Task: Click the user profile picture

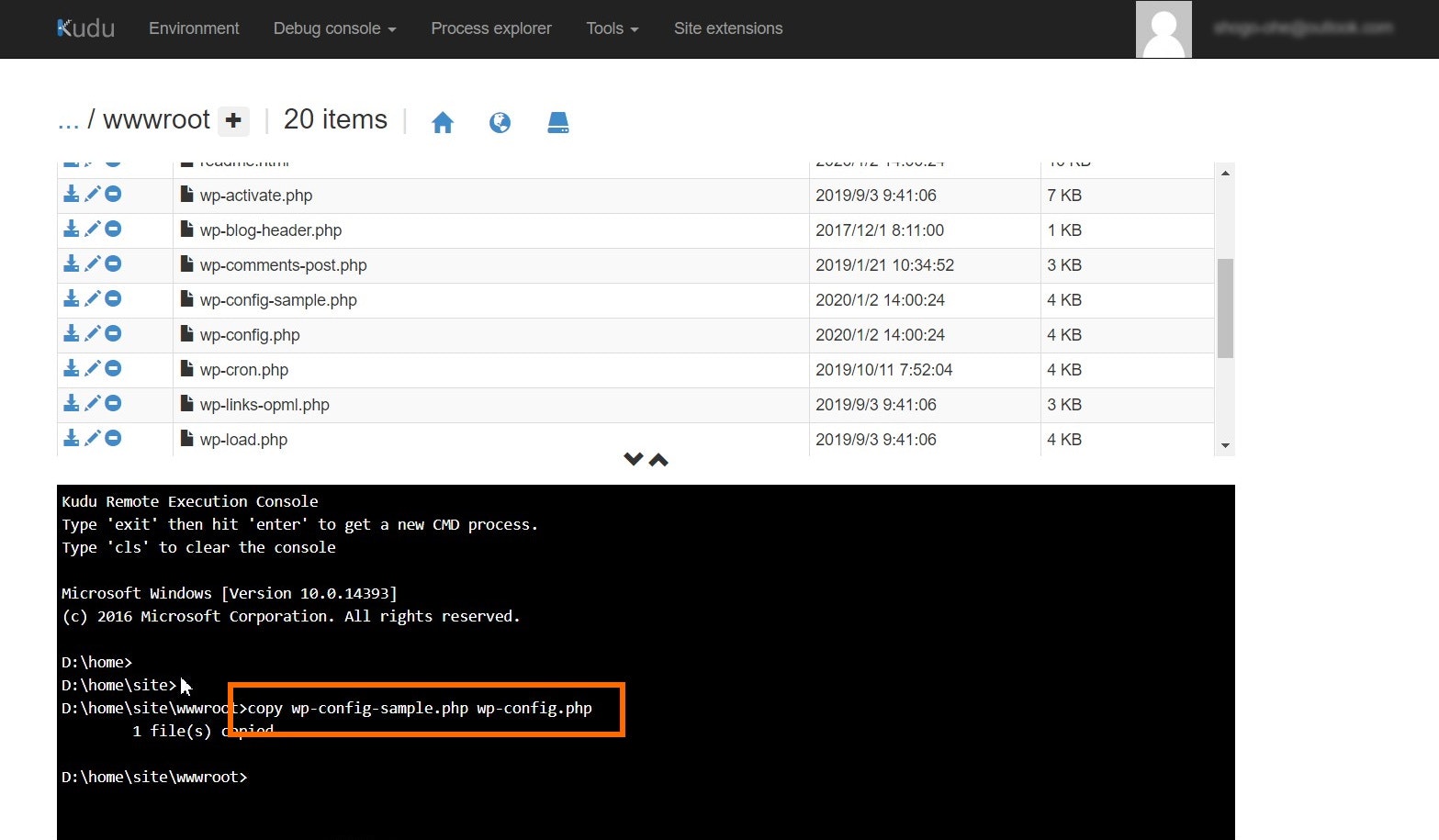Action: pos(1163,28)
